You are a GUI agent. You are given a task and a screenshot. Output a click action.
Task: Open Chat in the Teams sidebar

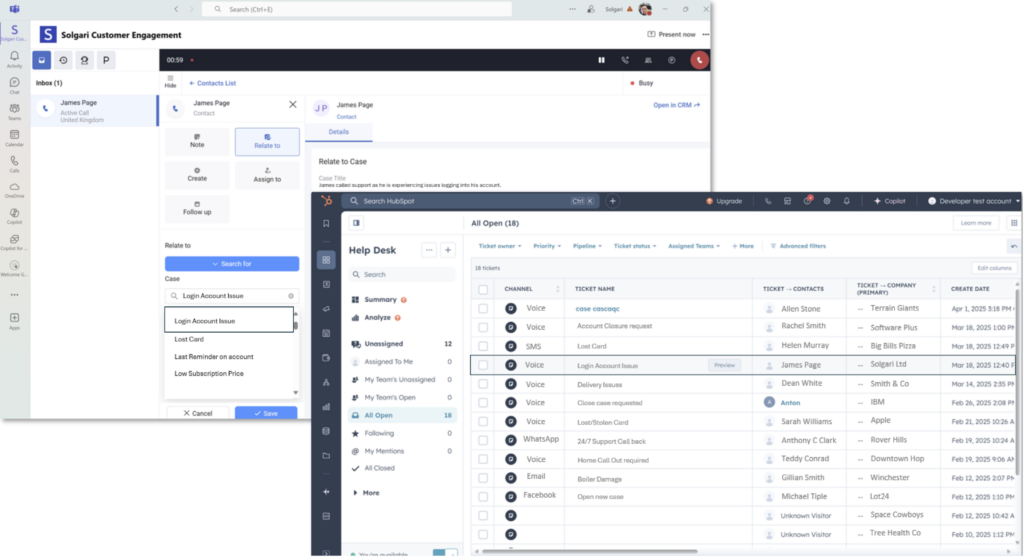[x=14, y=85]
